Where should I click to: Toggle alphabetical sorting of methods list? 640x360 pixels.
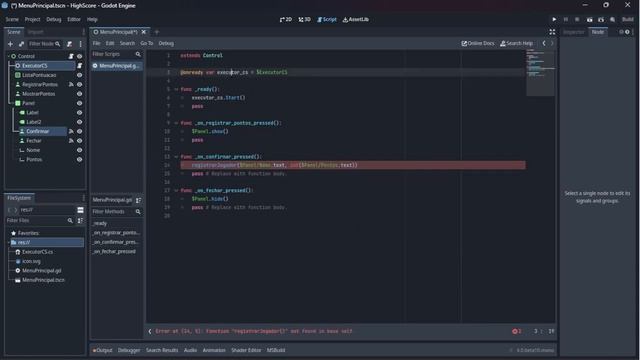point(138,200)
